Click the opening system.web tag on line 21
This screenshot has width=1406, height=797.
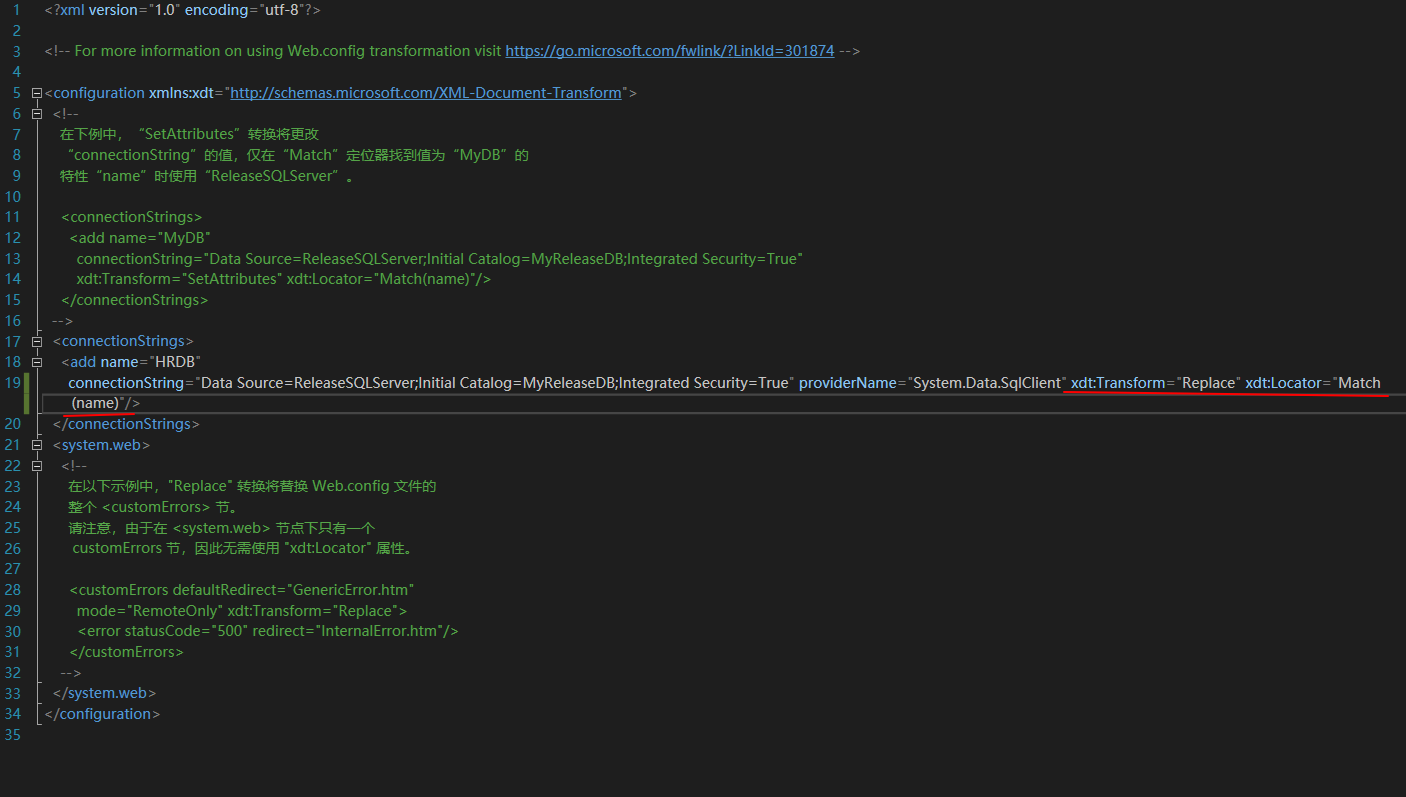(102, 445)
